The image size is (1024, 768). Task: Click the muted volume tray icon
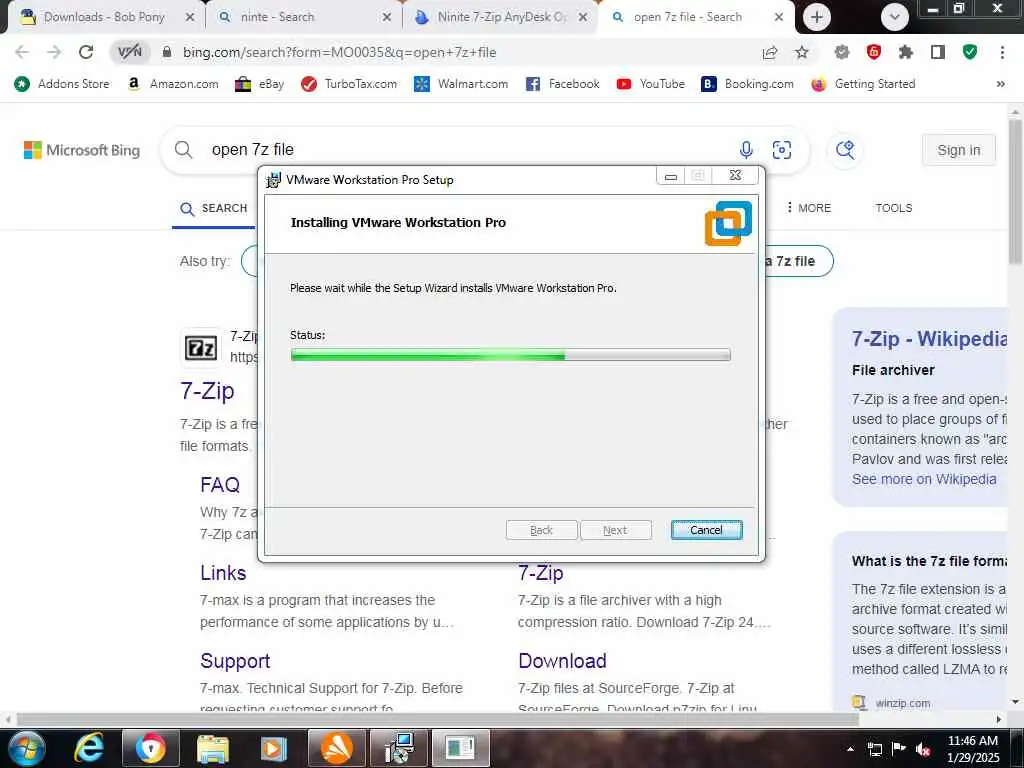pyautogui.click(x=923, y=750)
